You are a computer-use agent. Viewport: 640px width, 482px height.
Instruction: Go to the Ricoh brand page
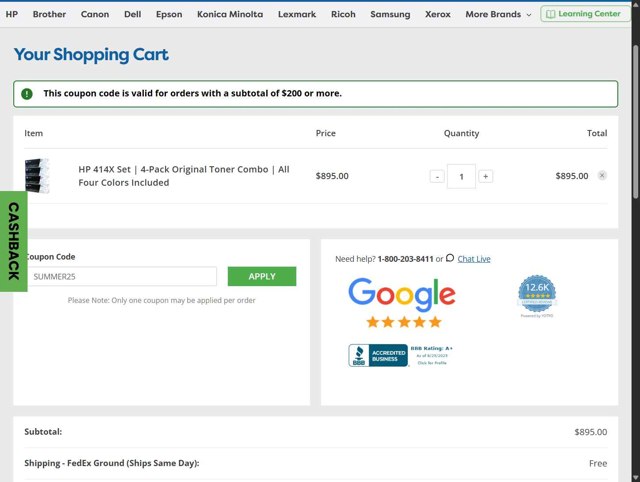tap(343, 14)
